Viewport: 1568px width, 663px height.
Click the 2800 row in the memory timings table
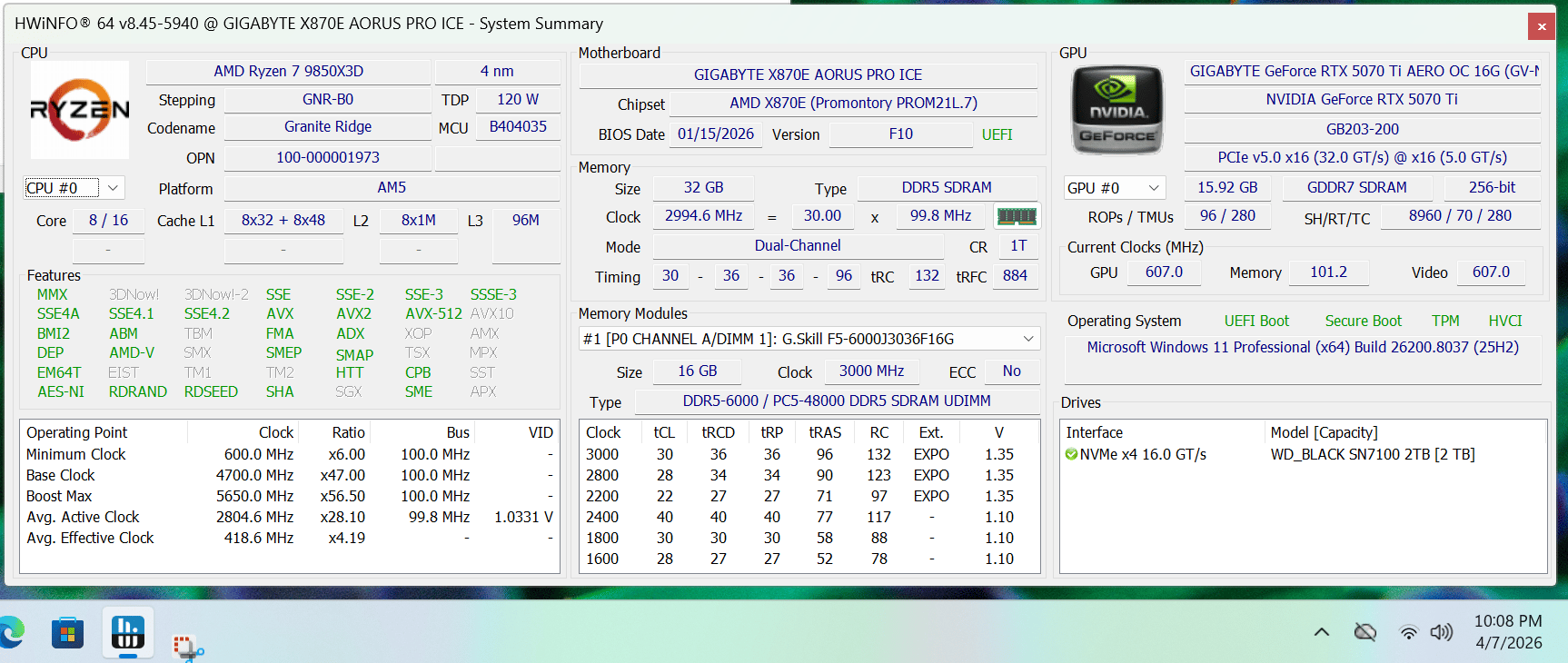tap(809, 475)
